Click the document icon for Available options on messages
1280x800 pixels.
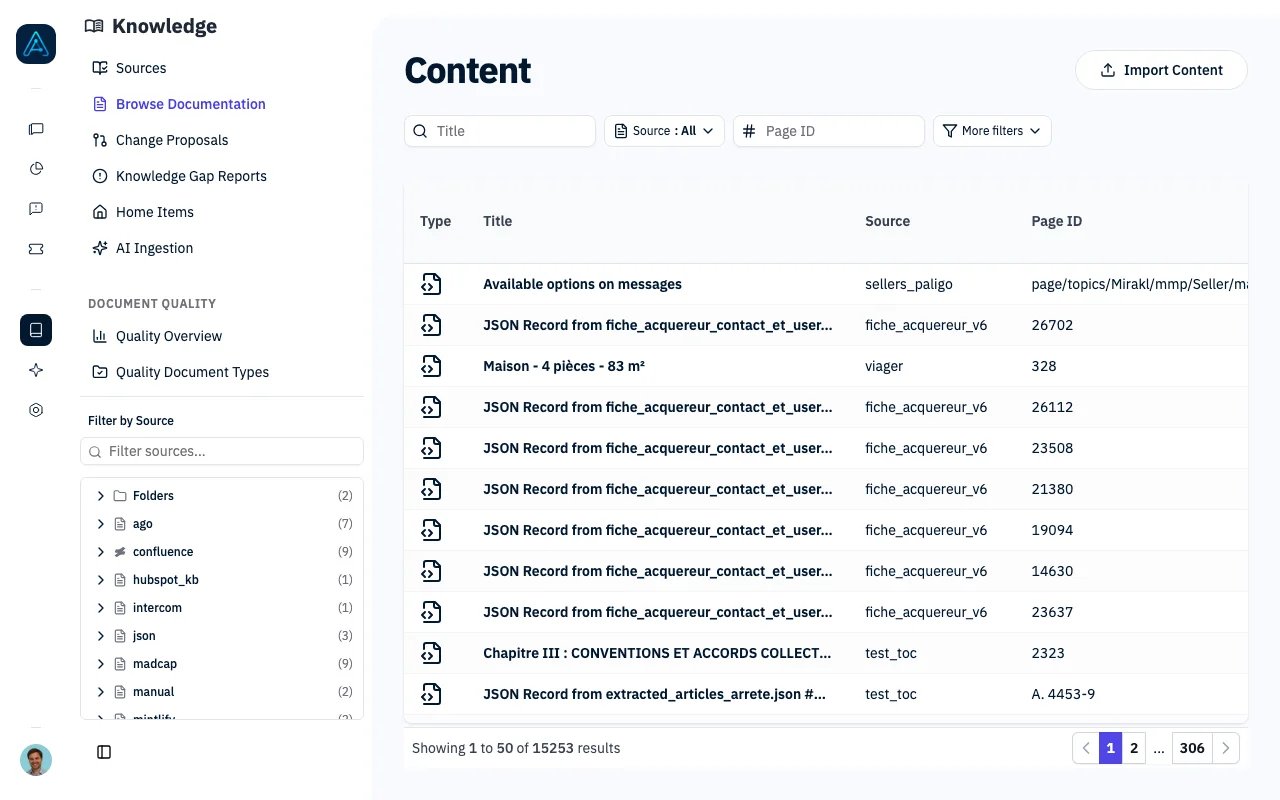pyautogui.click(x=431, y=284)
